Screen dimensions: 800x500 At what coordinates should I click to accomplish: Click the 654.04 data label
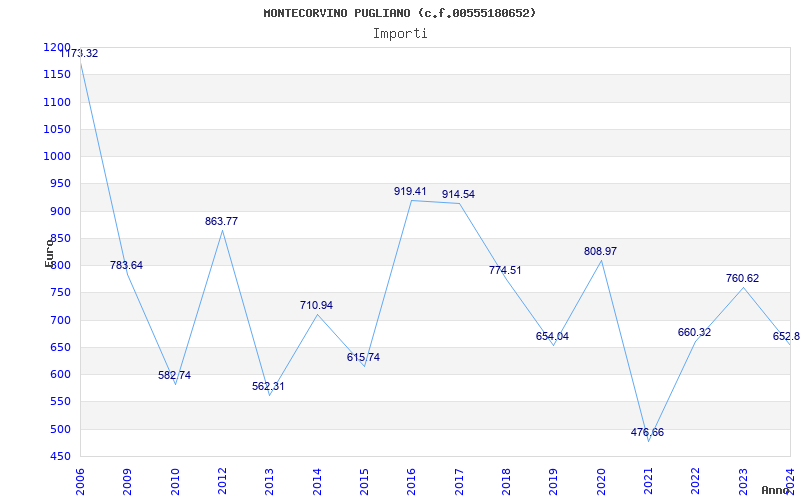click(x=552, y=336)
